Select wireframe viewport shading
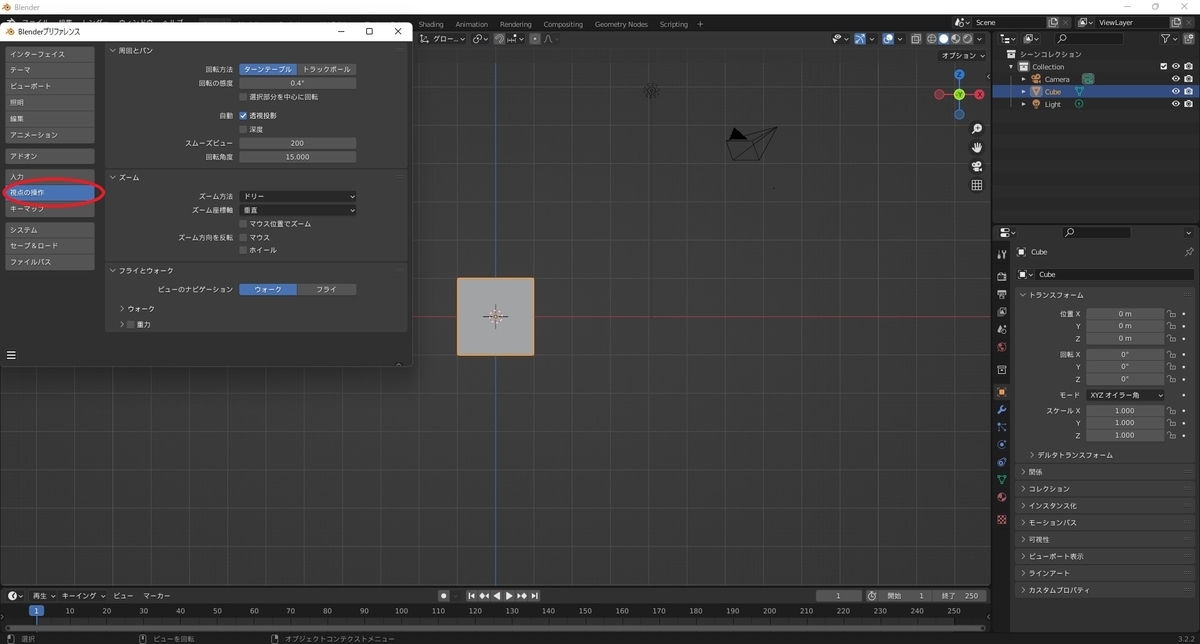Image resolution: width=1200 pixels, height=644 pixels. click(931, 39)
